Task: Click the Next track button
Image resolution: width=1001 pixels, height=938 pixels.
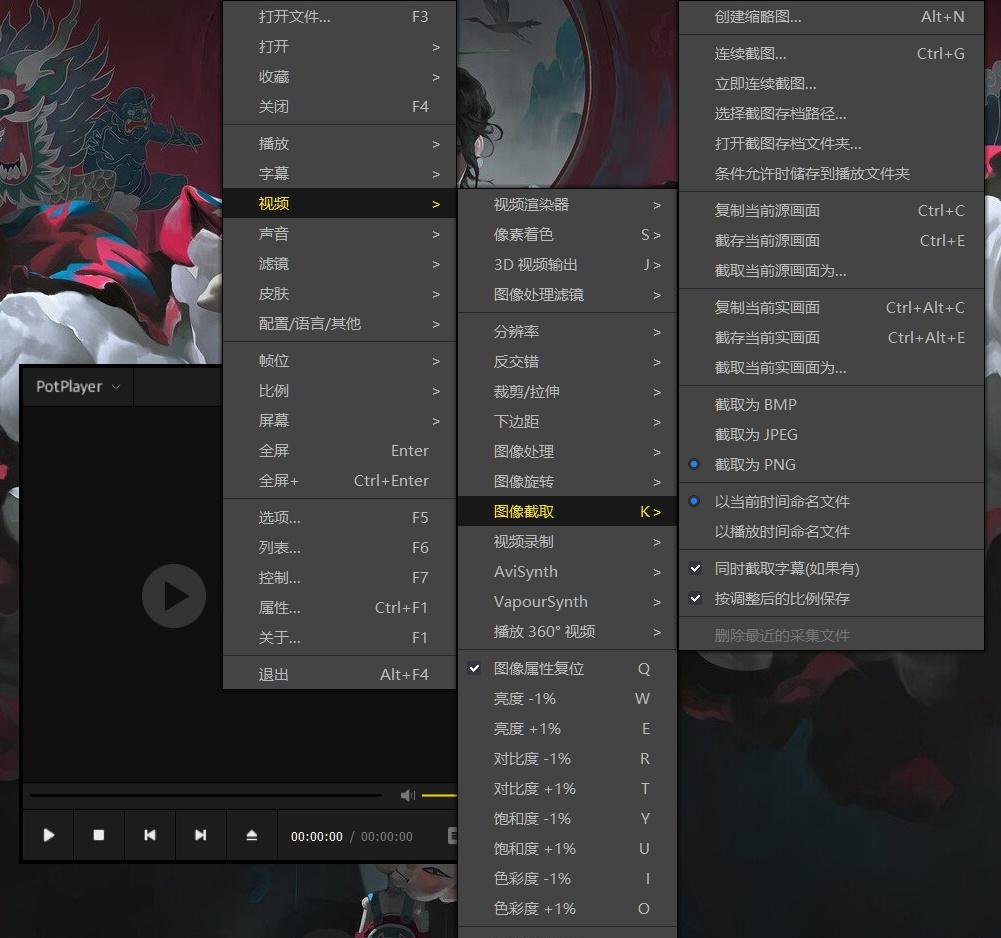Action: (x=201, y=835)
